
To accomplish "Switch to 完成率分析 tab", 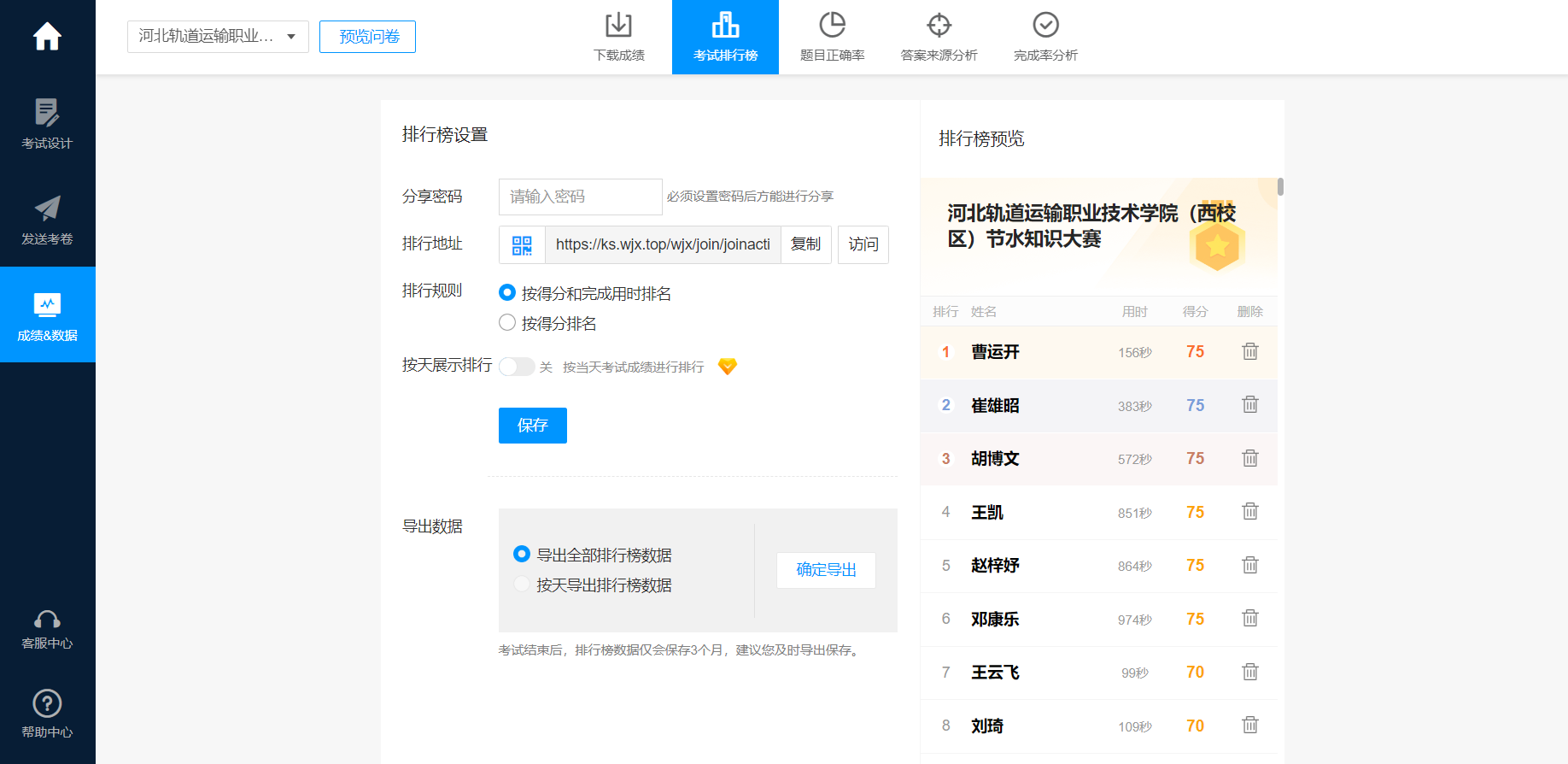I will pyautogui.click(x=1045, y=37).
